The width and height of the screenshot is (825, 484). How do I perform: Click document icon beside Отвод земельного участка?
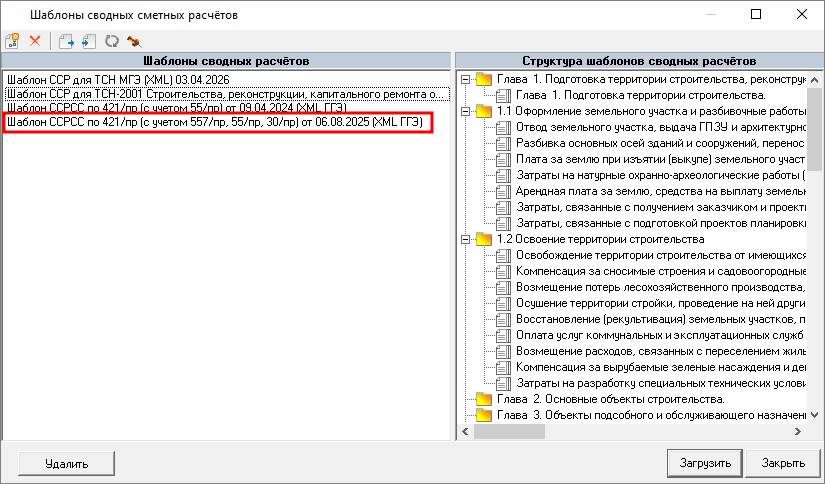[504, 127]
